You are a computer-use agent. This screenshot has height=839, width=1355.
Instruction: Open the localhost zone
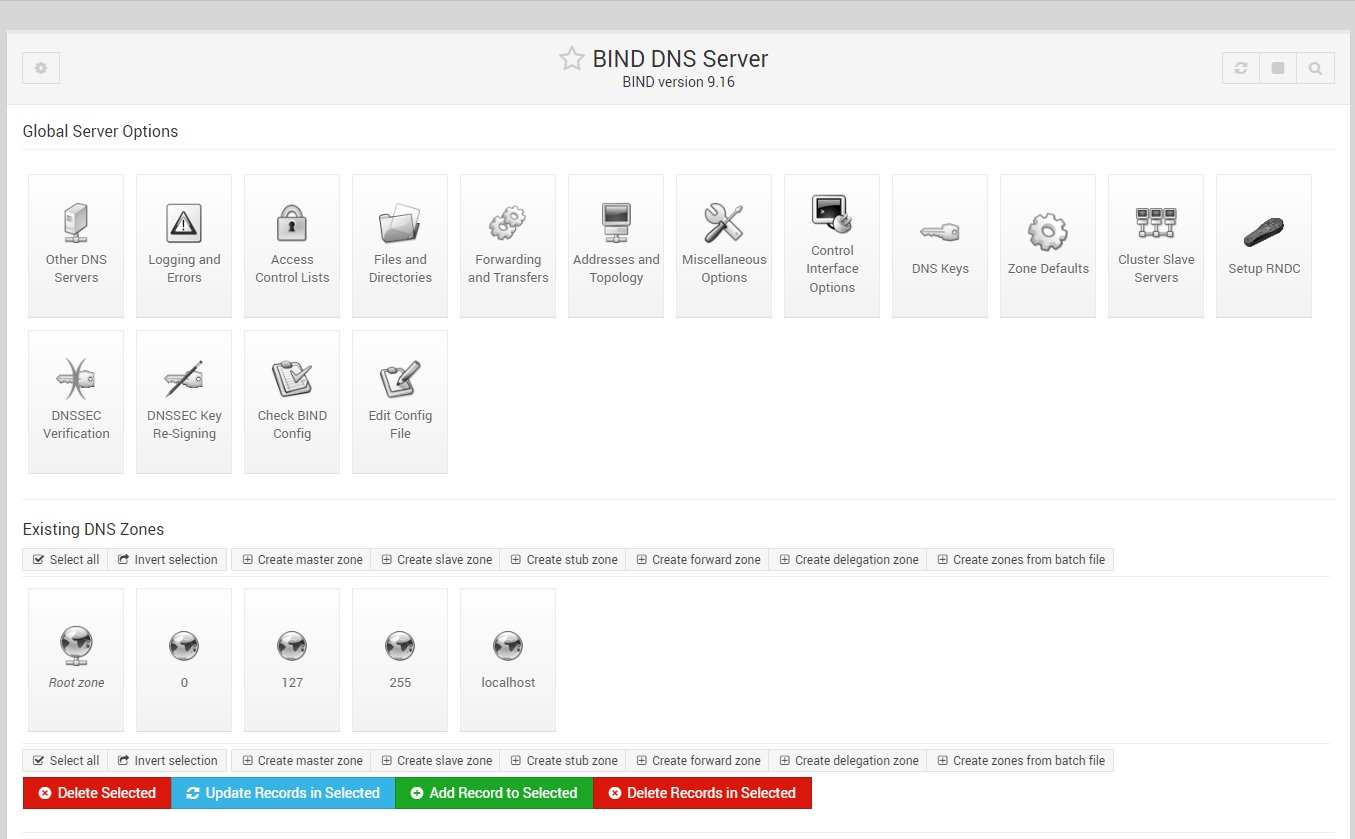[508, 659]
